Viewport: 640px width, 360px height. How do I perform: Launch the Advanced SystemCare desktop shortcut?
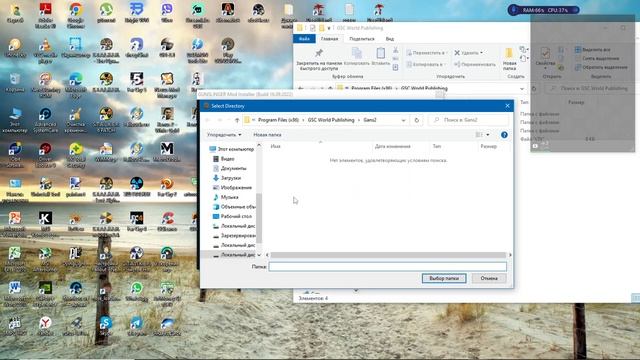[45, 120]
